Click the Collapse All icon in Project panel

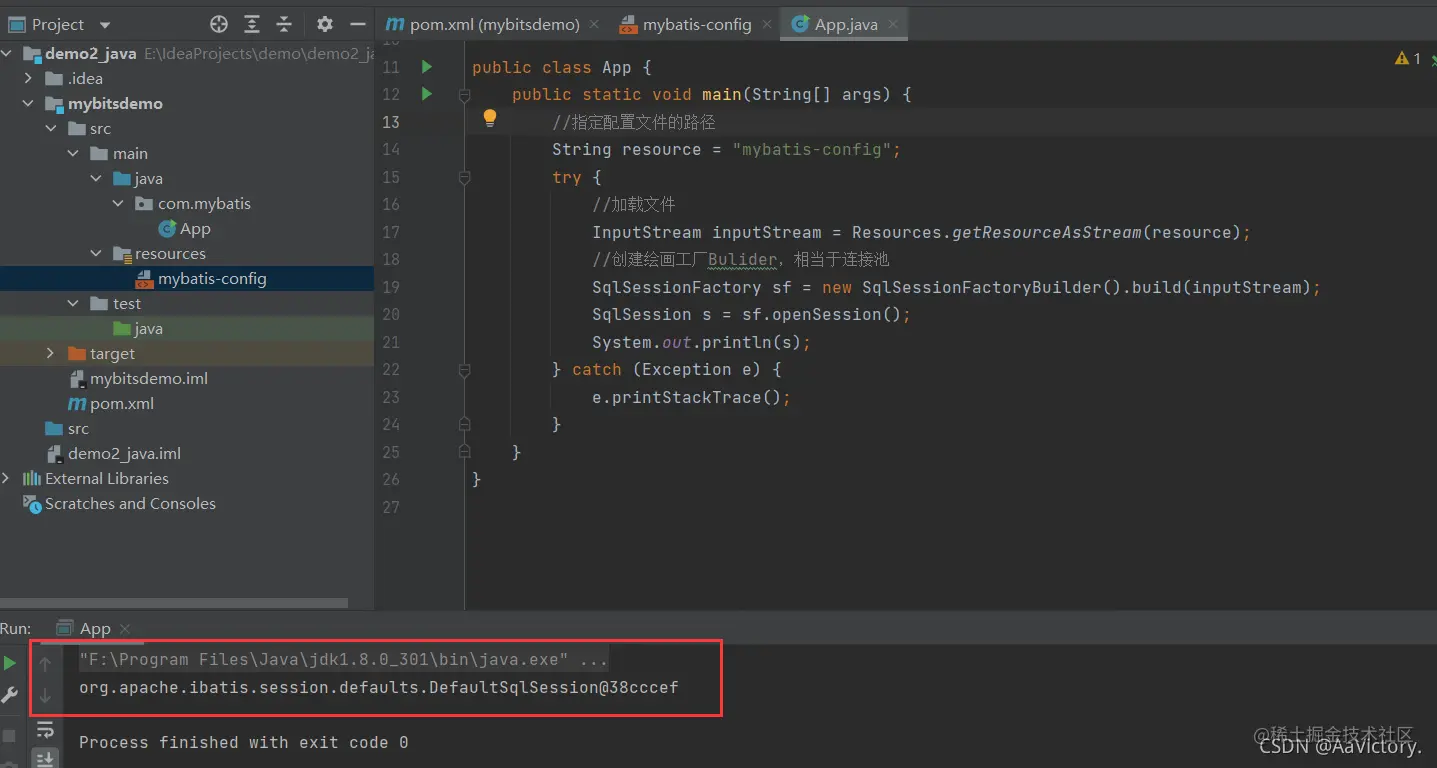coord(284,24)
